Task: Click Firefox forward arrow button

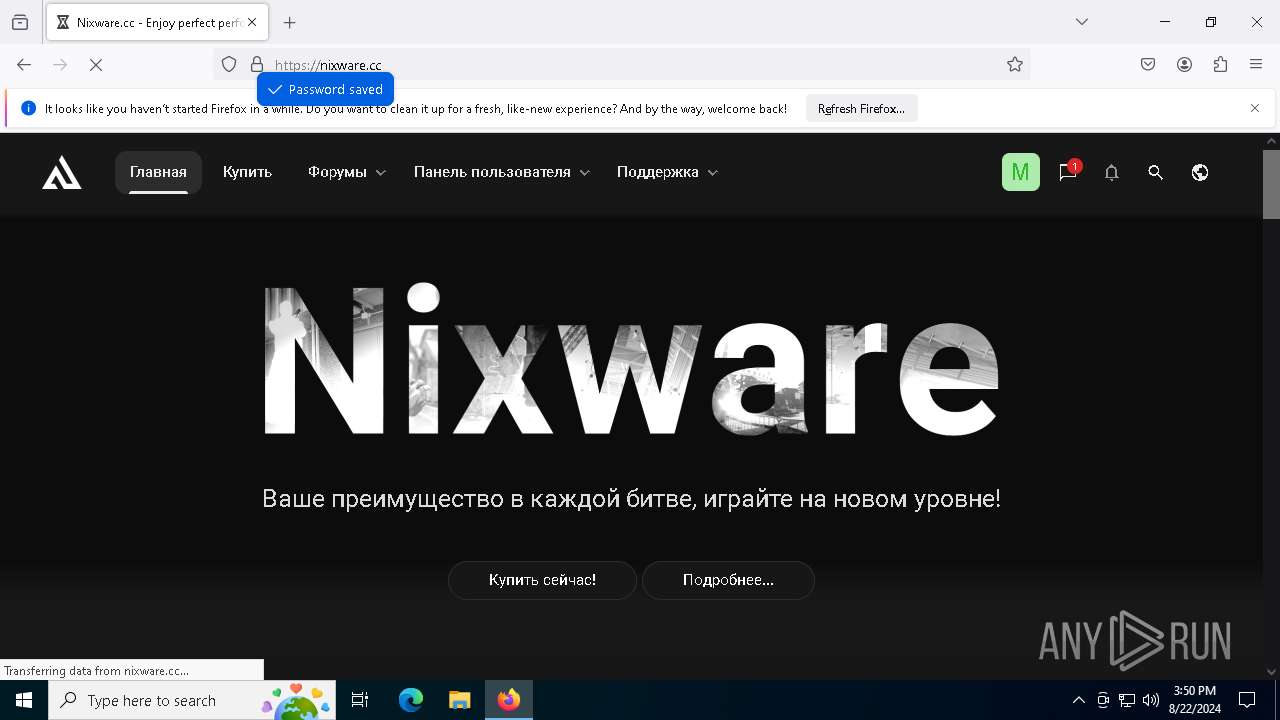Action: tap(60, 64)
